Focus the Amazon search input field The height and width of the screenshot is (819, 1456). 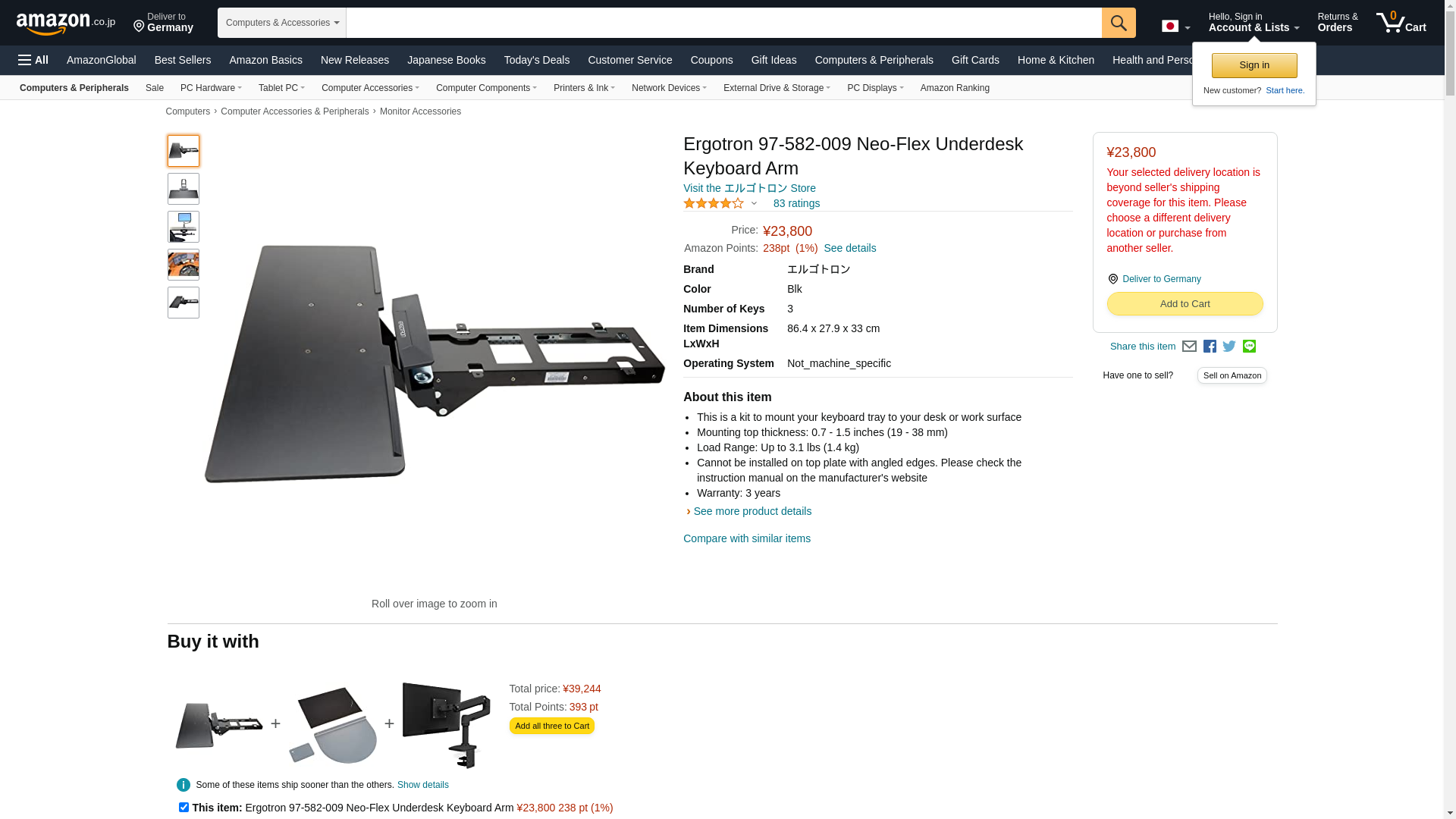tap(723, 23)
